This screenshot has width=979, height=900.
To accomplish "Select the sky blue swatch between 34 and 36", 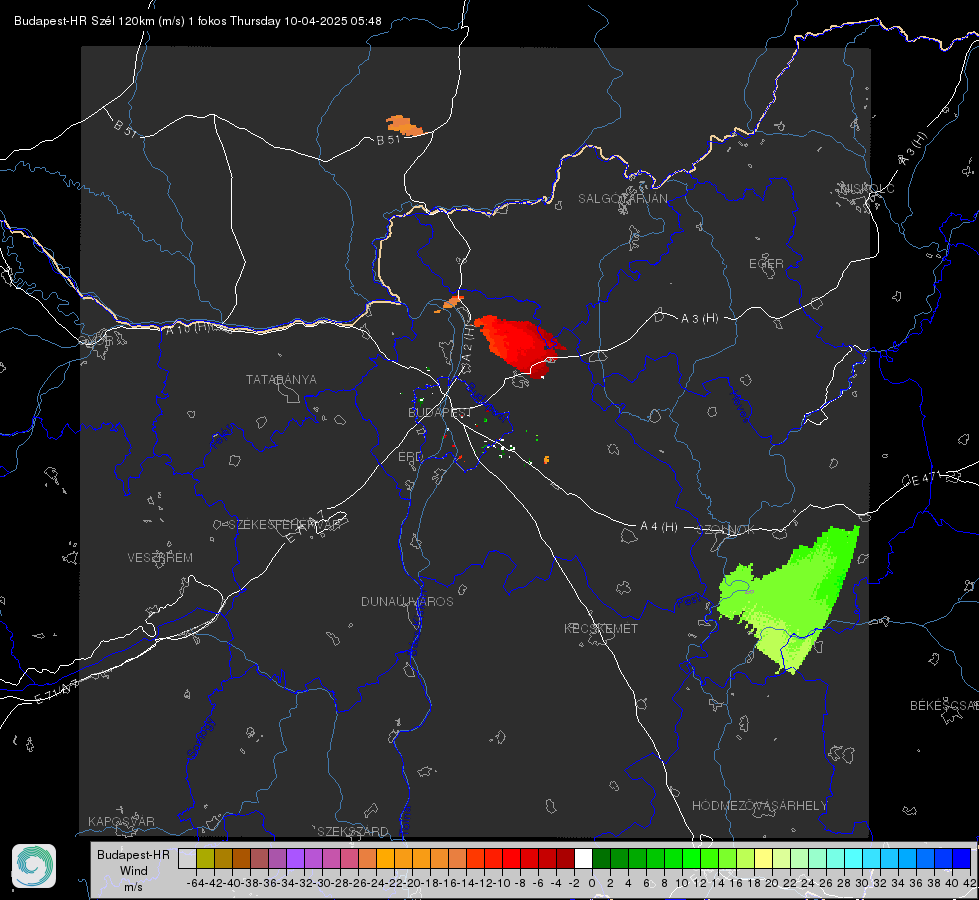I will 907,858.
